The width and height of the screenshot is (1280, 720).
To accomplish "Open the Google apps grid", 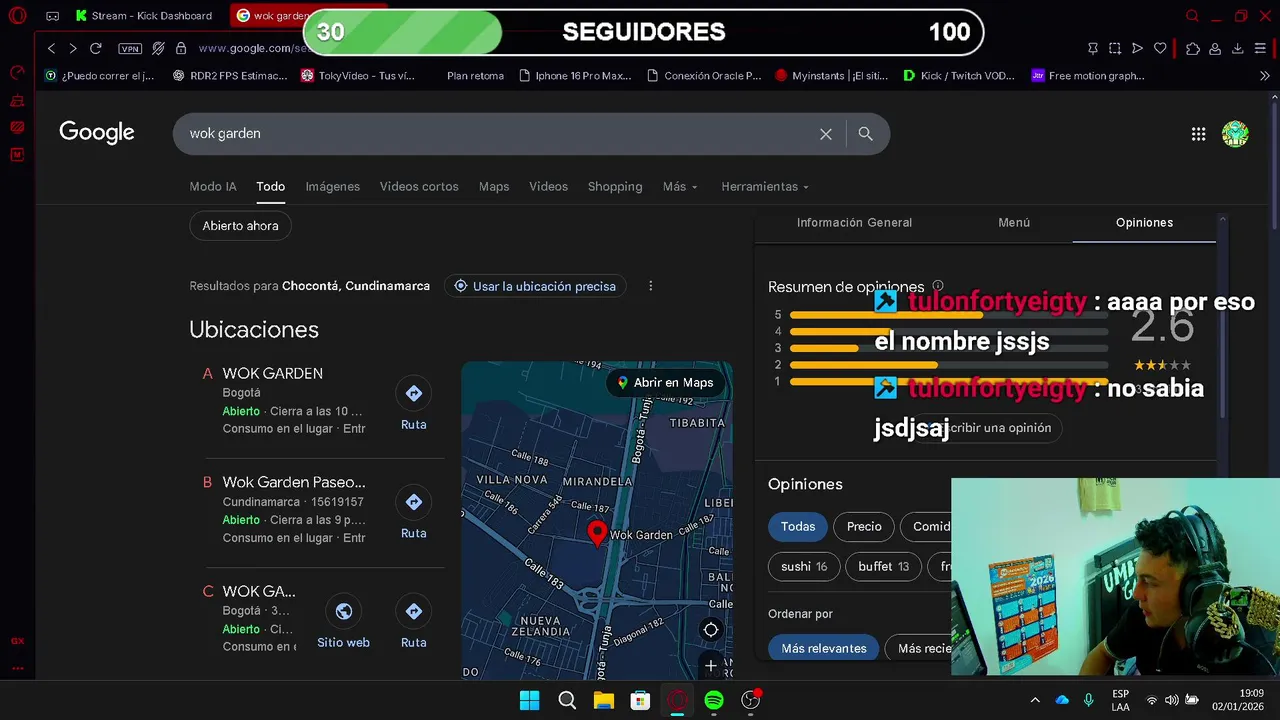I will (1198, 134).
